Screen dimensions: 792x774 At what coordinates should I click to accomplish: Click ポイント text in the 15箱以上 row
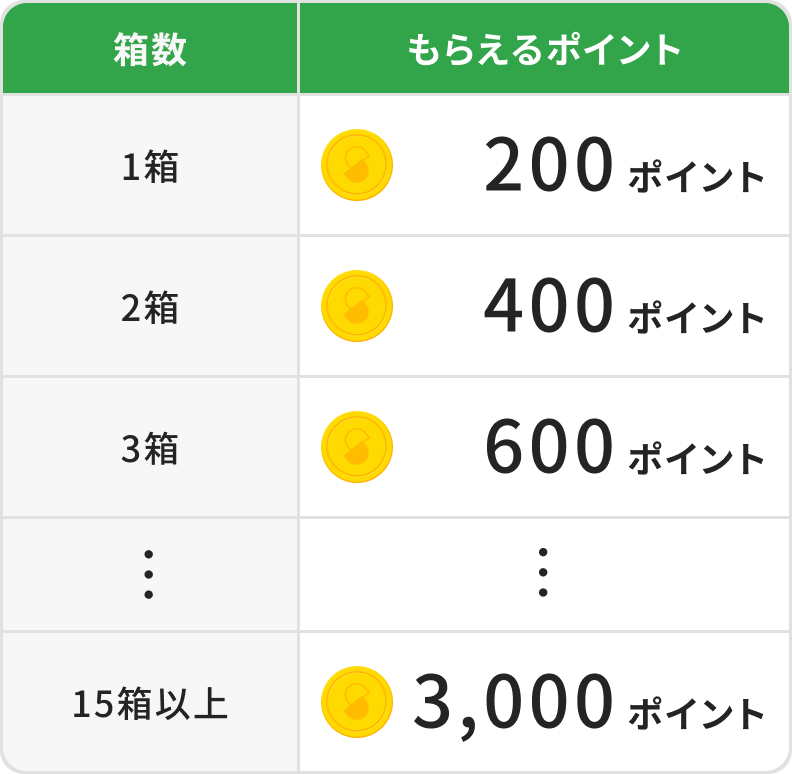pyautogui.click(x=696, y=713)
